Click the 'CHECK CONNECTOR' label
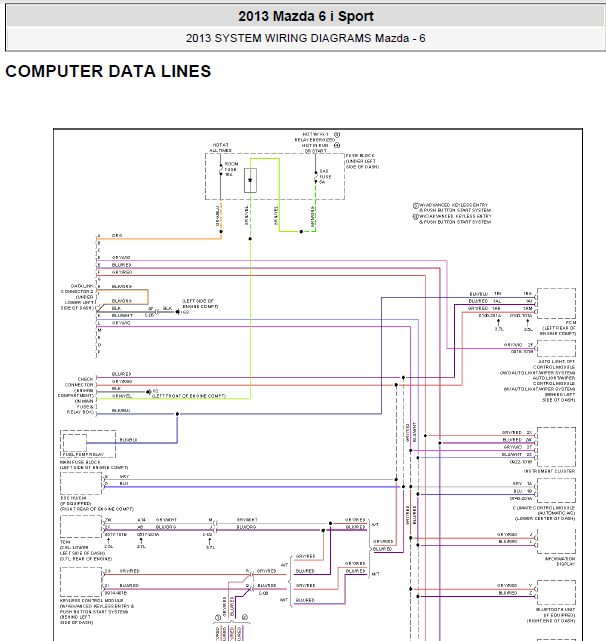Screen dimensions: 606x641 (79, 382)
